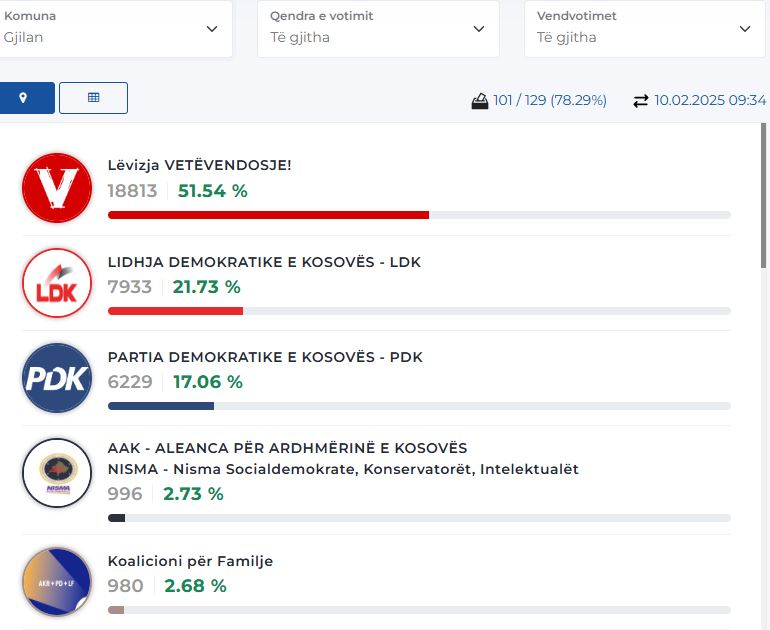Click the Koalicioni për Familje progress bar
The height and width of the screenshot is (630, 770).
tap(116, 610)
